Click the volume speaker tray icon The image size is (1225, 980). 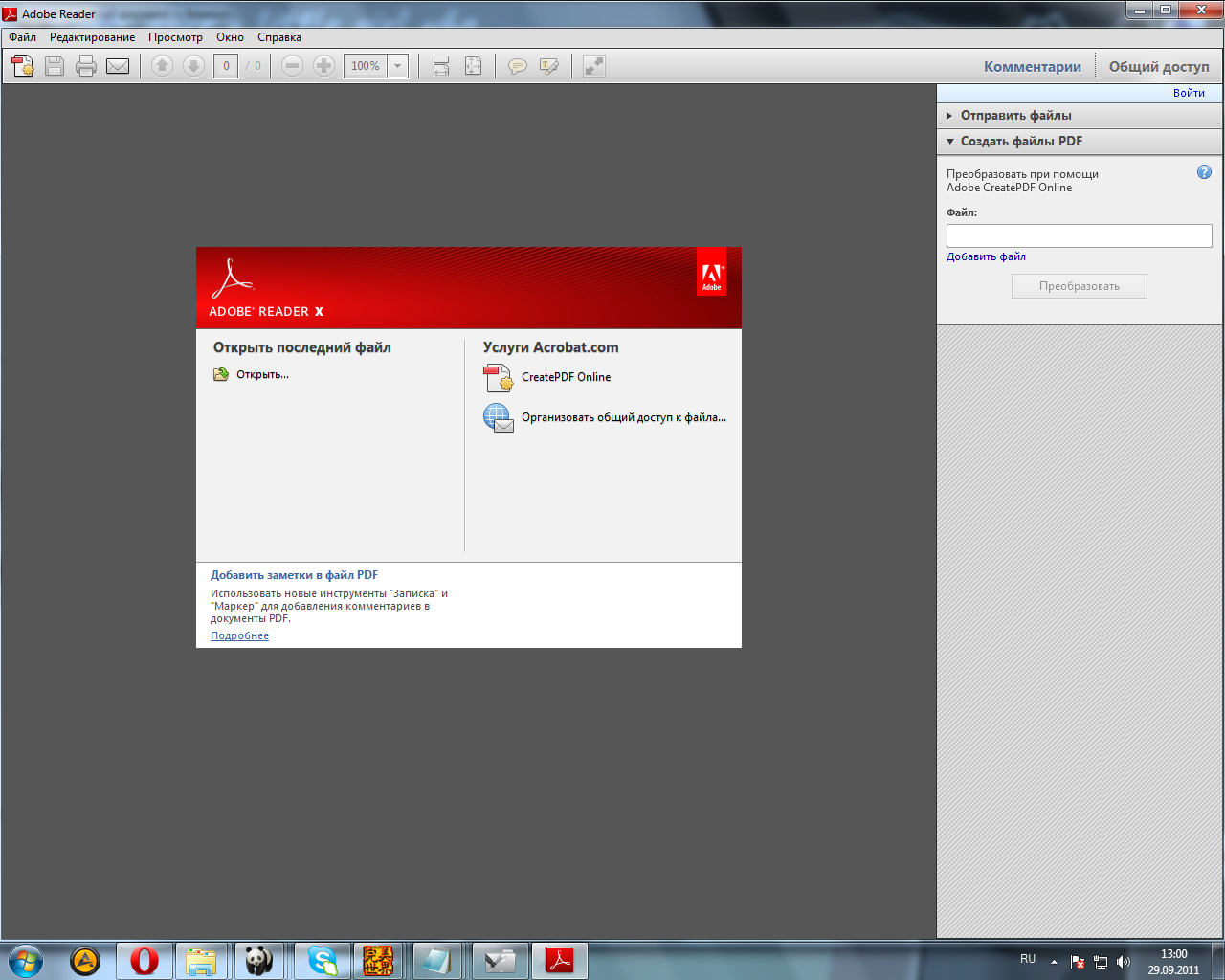point(1123,962)
